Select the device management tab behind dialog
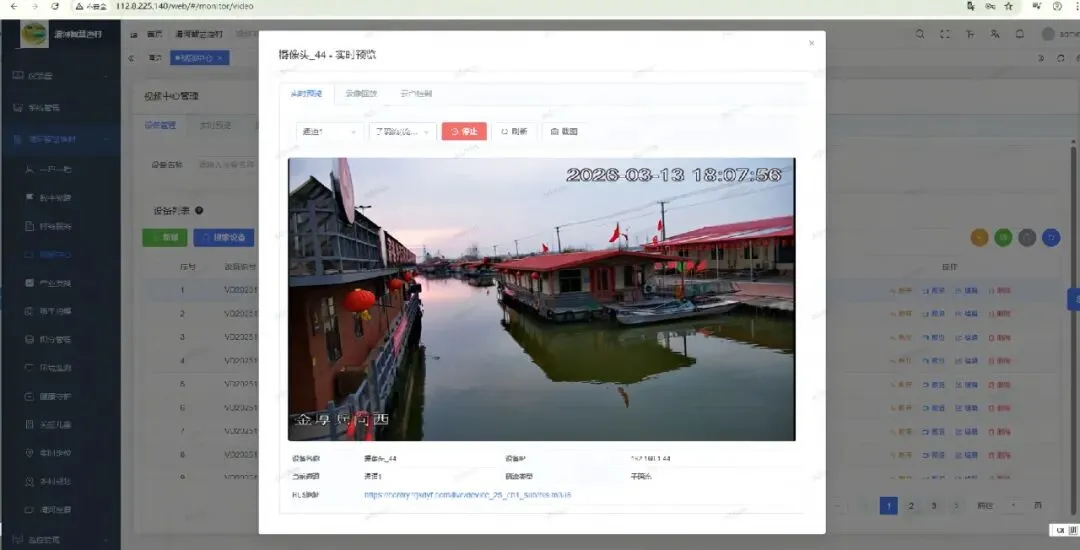The width and height of the screenshot is (1080, 550). pyautogui.click(x=160, y=126)
